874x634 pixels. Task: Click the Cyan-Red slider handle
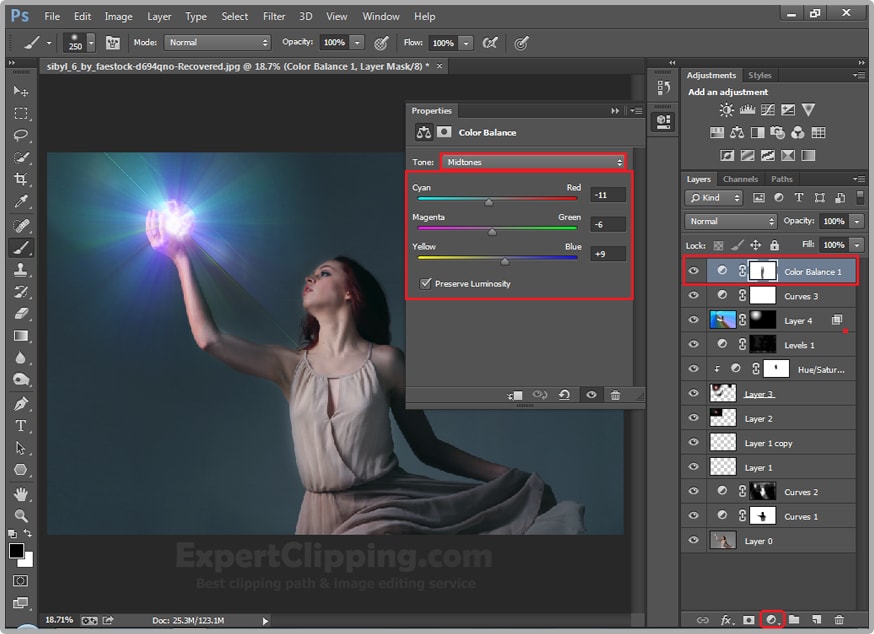tap(488, 202)
